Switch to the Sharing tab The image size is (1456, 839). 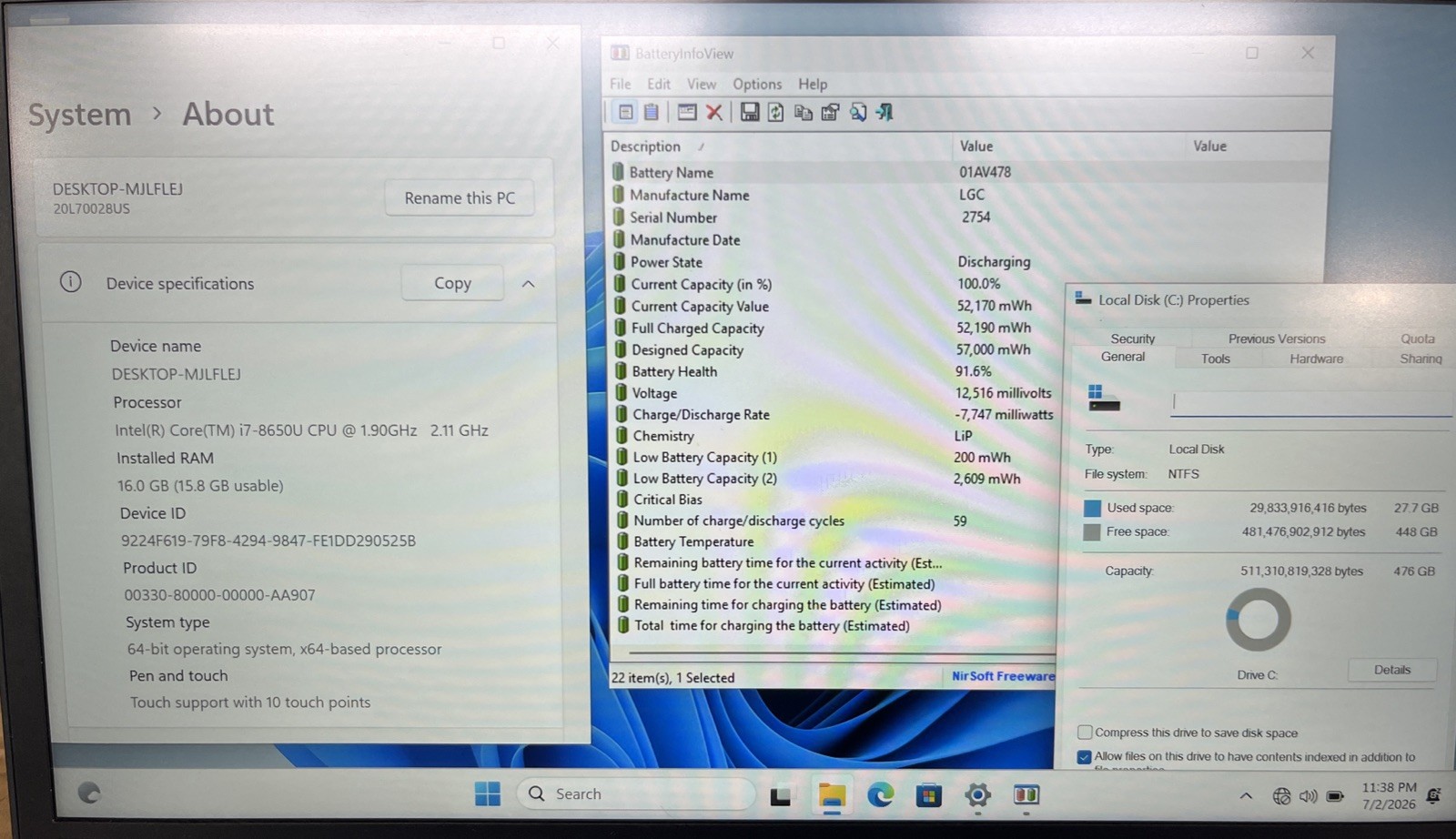coord(1421,359)
